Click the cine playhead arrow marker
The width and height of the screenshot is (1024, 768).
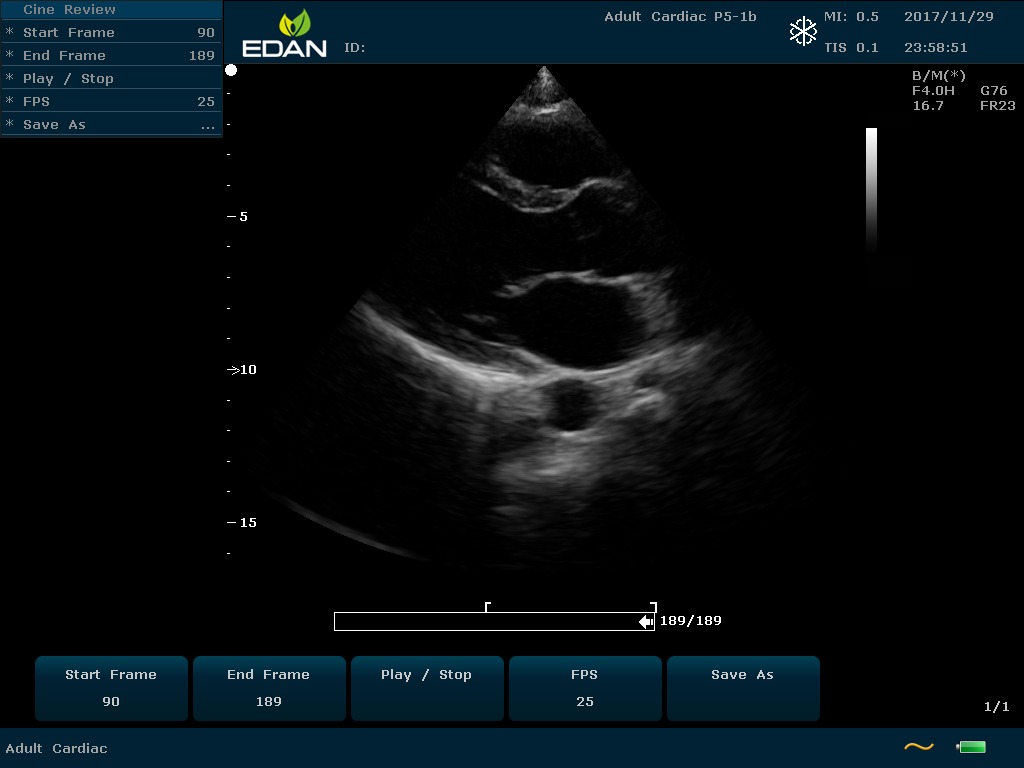pos(646,622)
